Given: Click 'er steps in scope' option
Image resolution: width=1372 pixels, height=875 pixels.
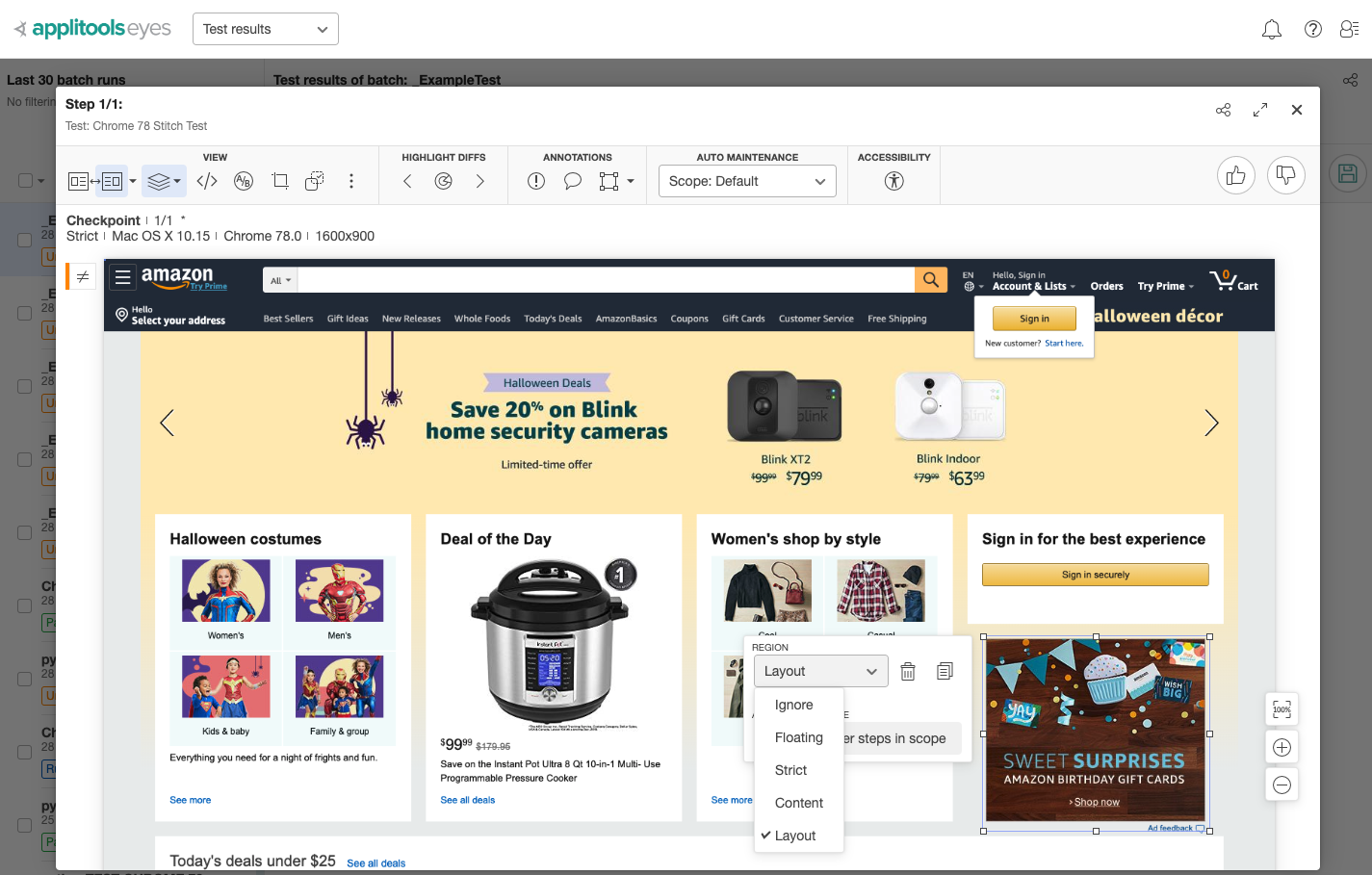Looking at the screenshot, I should [902, 738].
